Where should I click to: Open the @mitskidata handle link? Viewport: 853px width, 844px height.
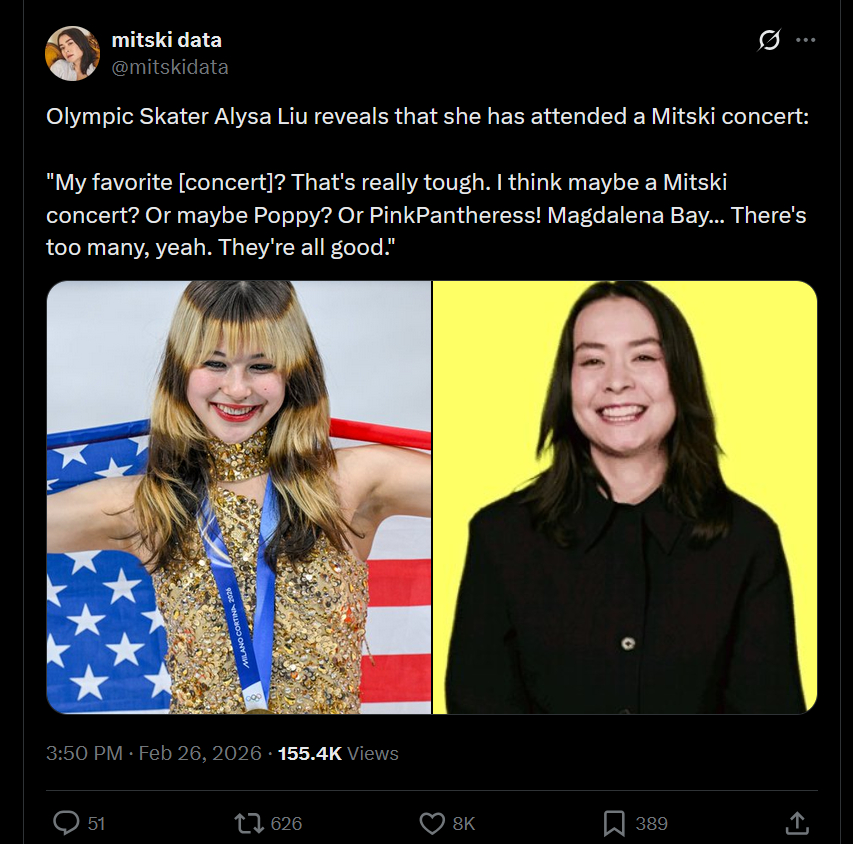[x=169, y=67]
